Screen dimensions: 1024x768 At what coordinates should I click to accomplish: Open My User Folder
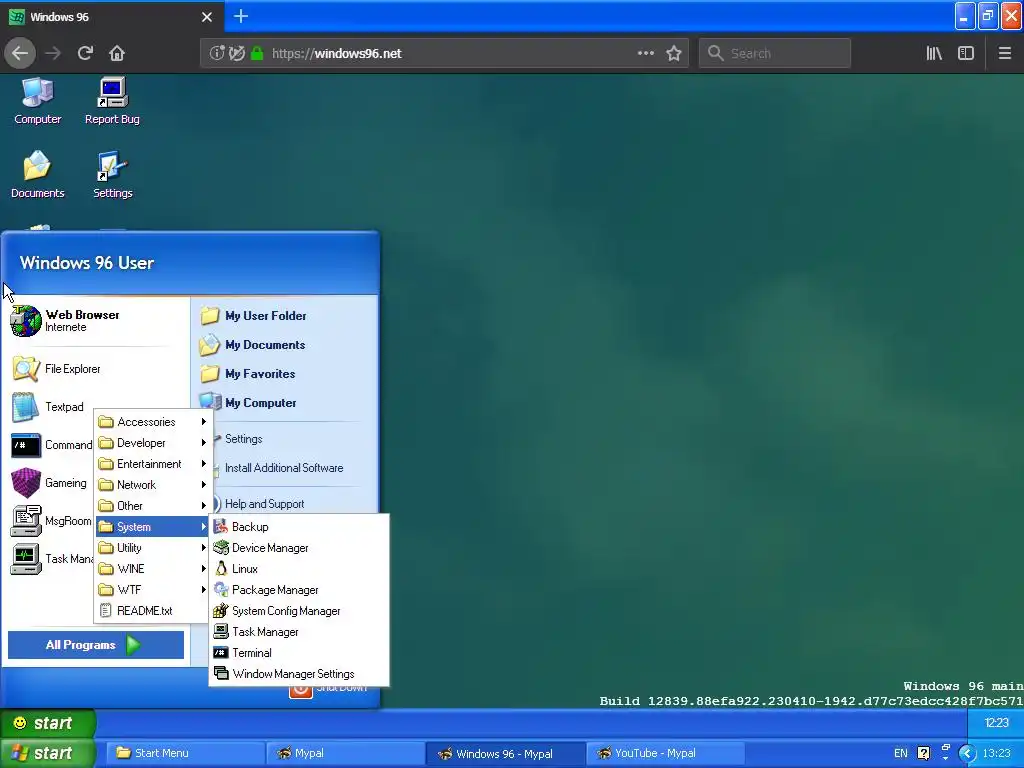point(253,316)
